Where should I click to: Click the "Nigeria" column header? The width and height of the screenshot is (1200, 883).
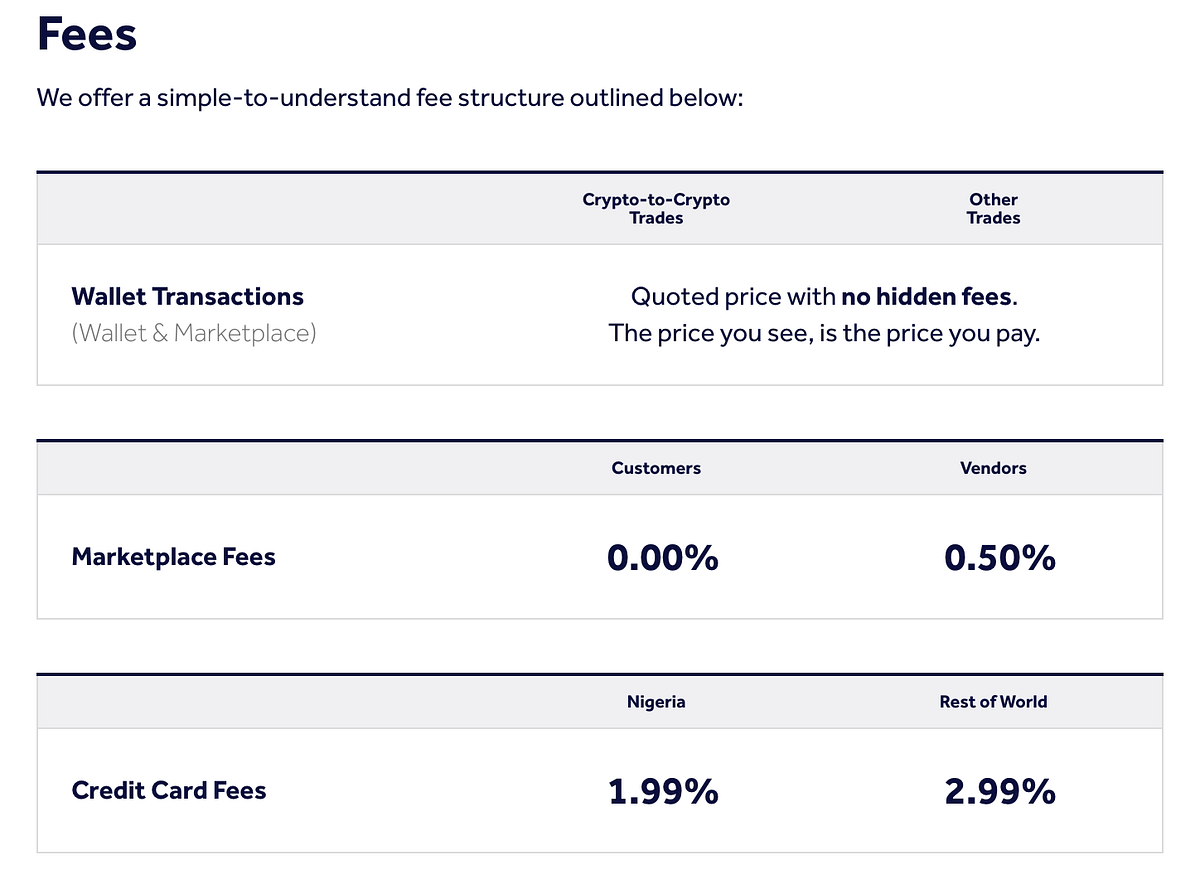coord(656,702)
